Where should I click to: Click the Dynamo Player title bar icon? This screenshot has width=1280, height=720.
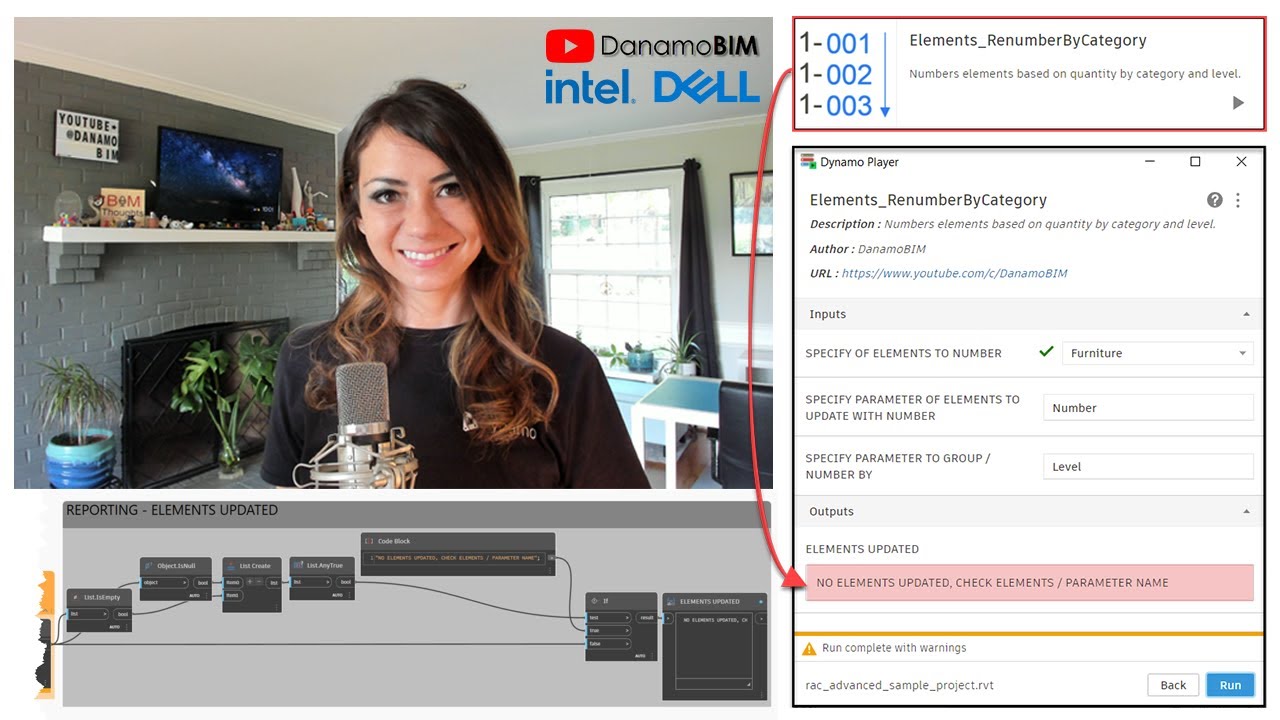(x=807, y=161)
